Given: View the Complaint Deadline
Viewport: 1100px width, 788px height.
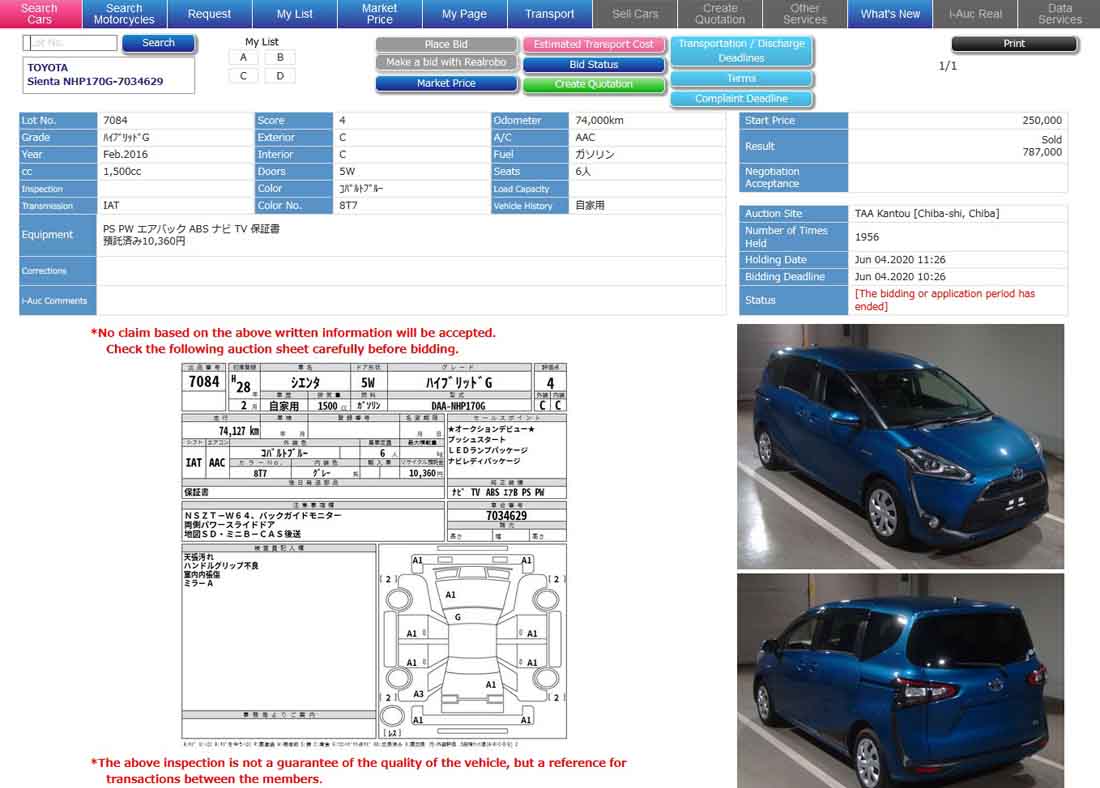Looking at the screenshot, I should coord(742,99).
